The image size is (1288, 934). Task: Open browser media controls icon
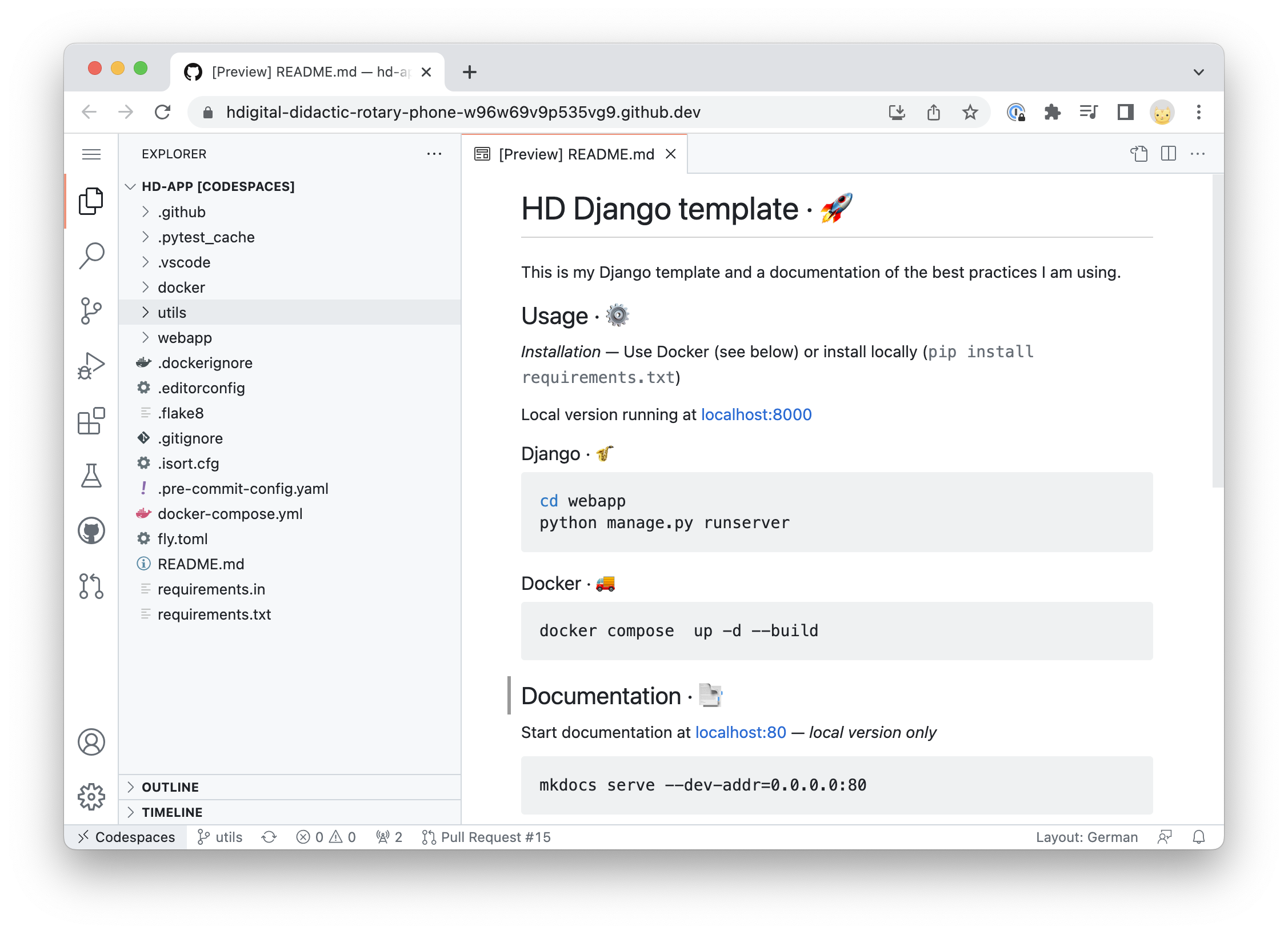(1089, 112)
